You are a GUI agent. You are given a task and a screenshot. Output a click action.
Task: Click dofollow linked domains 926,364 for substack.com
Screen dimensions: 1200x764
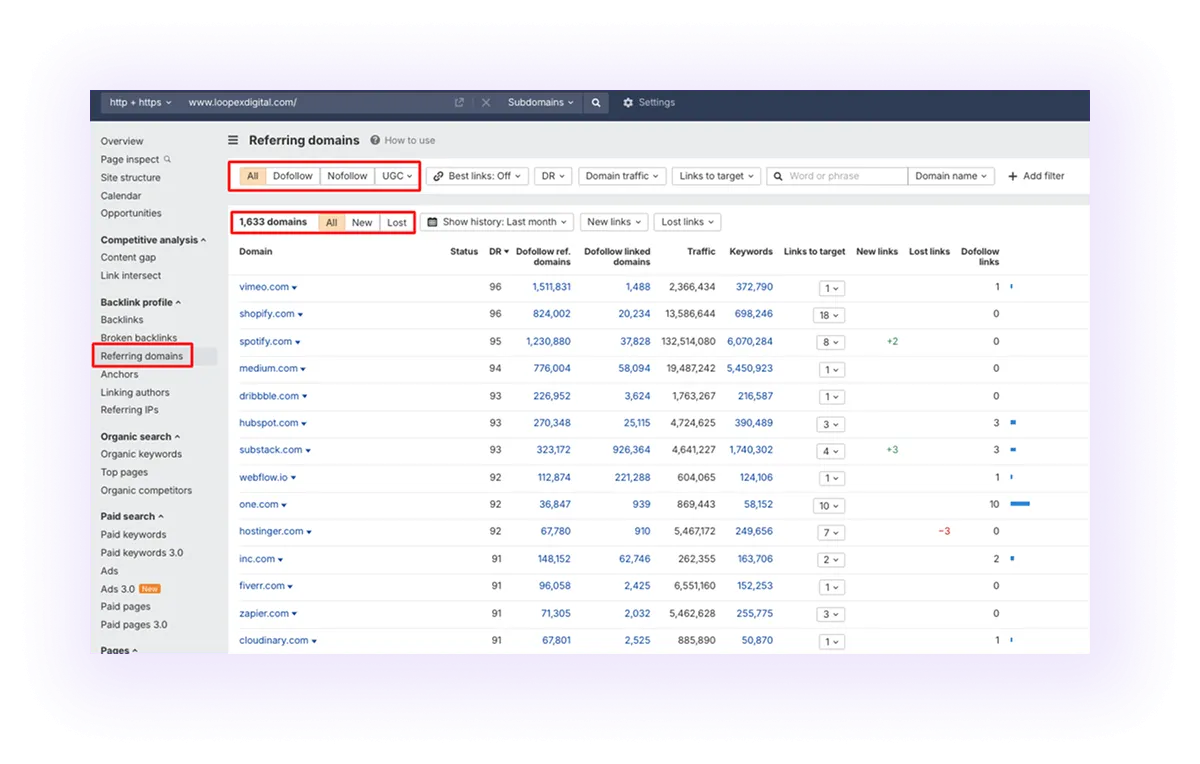tap(631, 450)
